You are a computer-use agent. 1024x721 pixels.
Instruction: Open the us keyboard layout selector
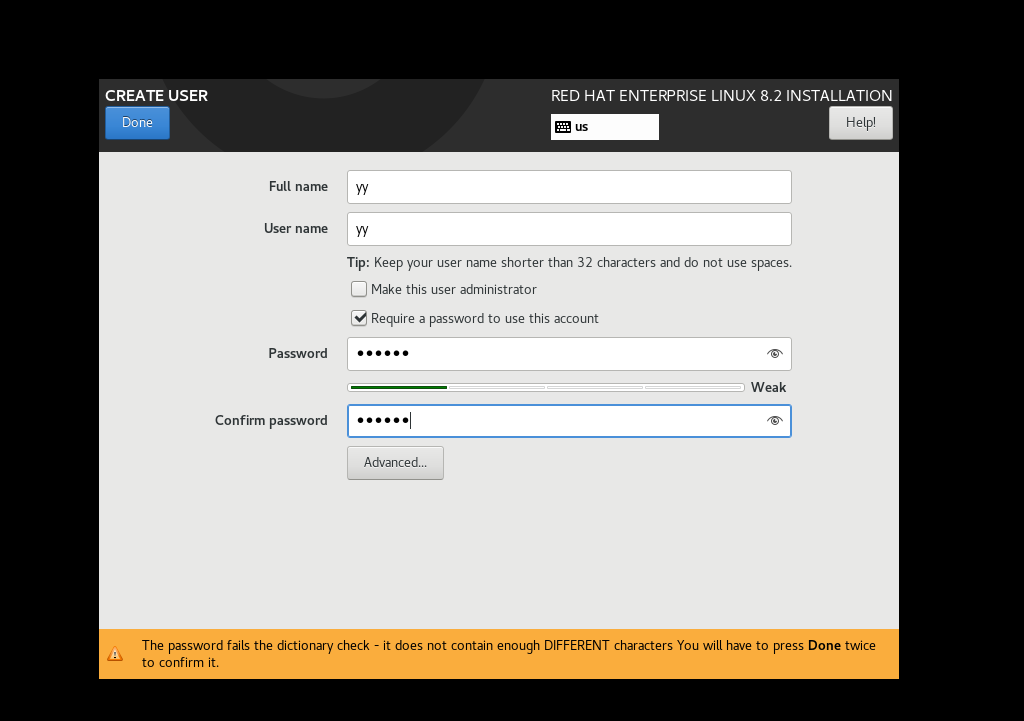point(605,127)
